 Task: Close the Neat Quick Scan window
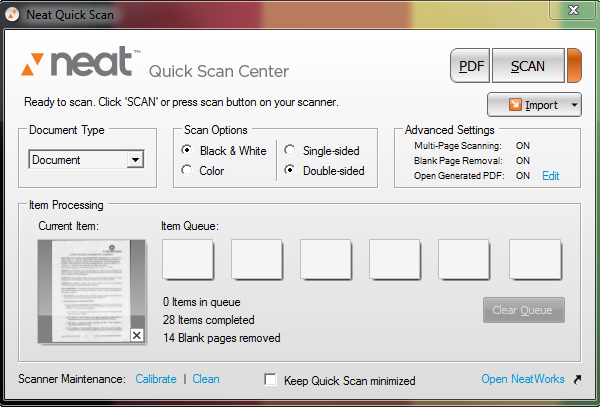point(573,10)
